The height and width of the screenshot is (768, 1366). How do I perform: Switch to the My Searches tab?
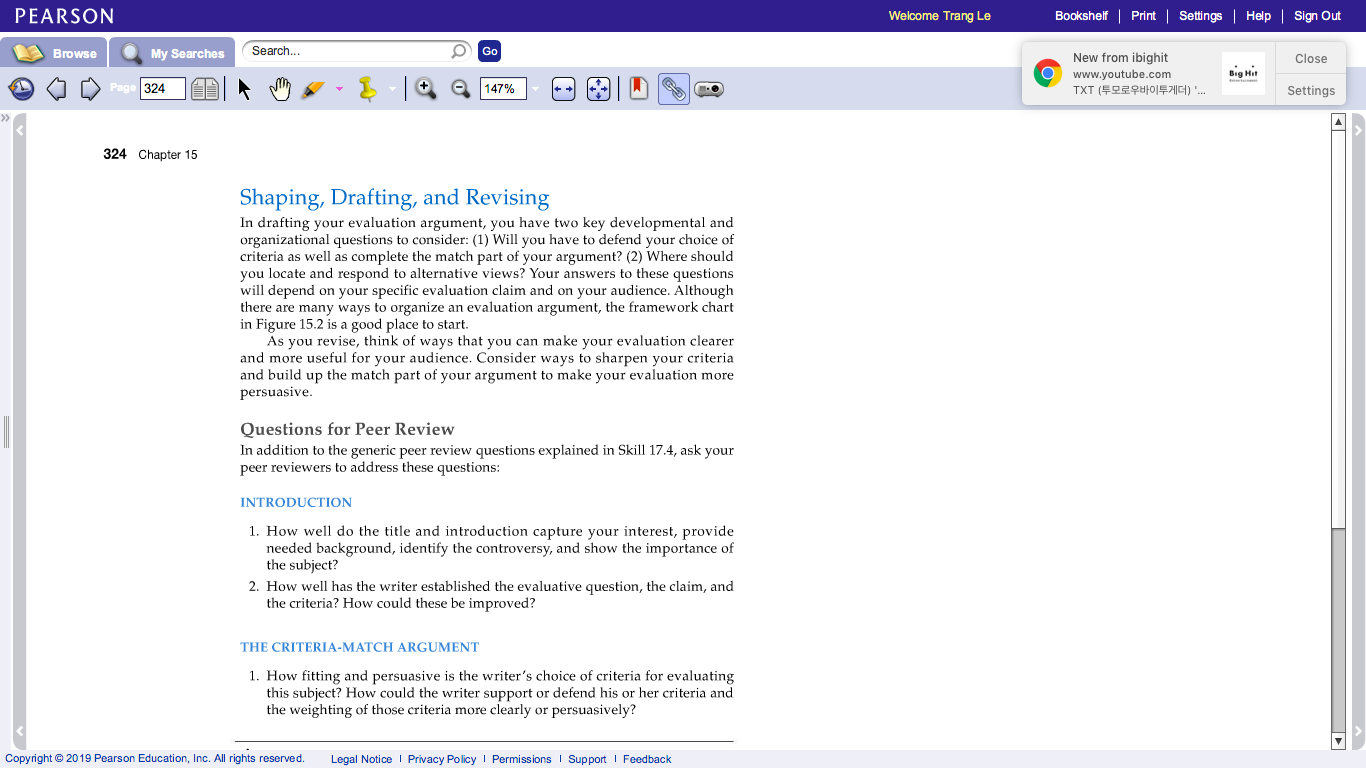pyautogui.click(x=172, y=53)
